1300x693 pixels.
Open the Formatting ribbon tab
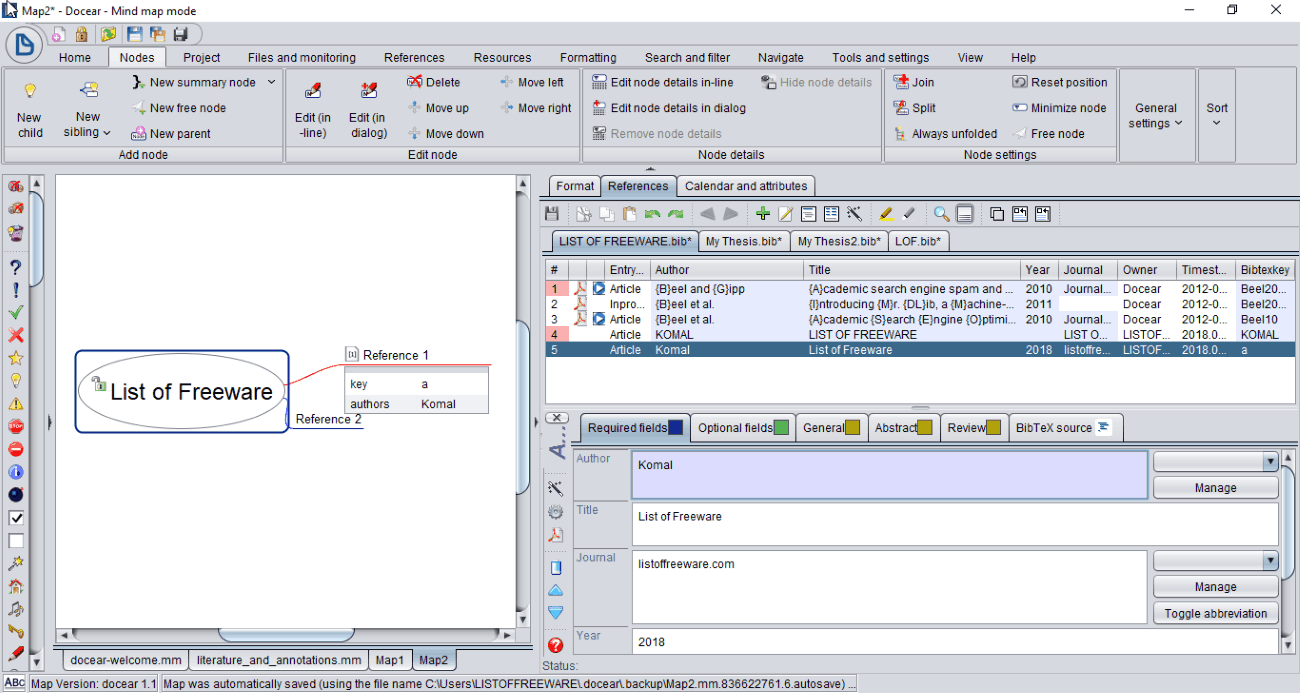[588, 57]
